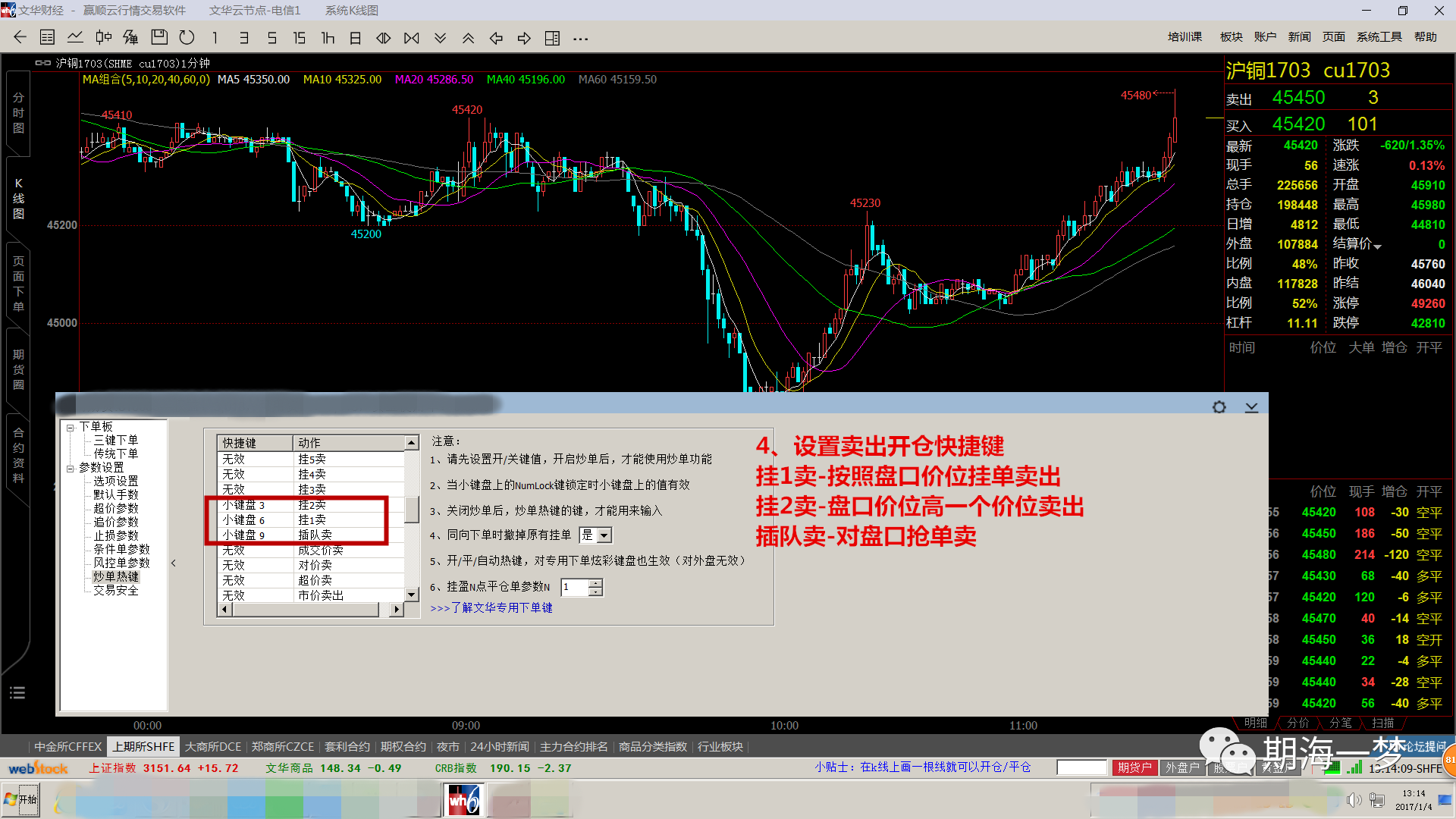Image resolution: width=1456 pixels, height=819 pixels.
Task: Click the split window layout icon
Action: click(x=553, y=38)
